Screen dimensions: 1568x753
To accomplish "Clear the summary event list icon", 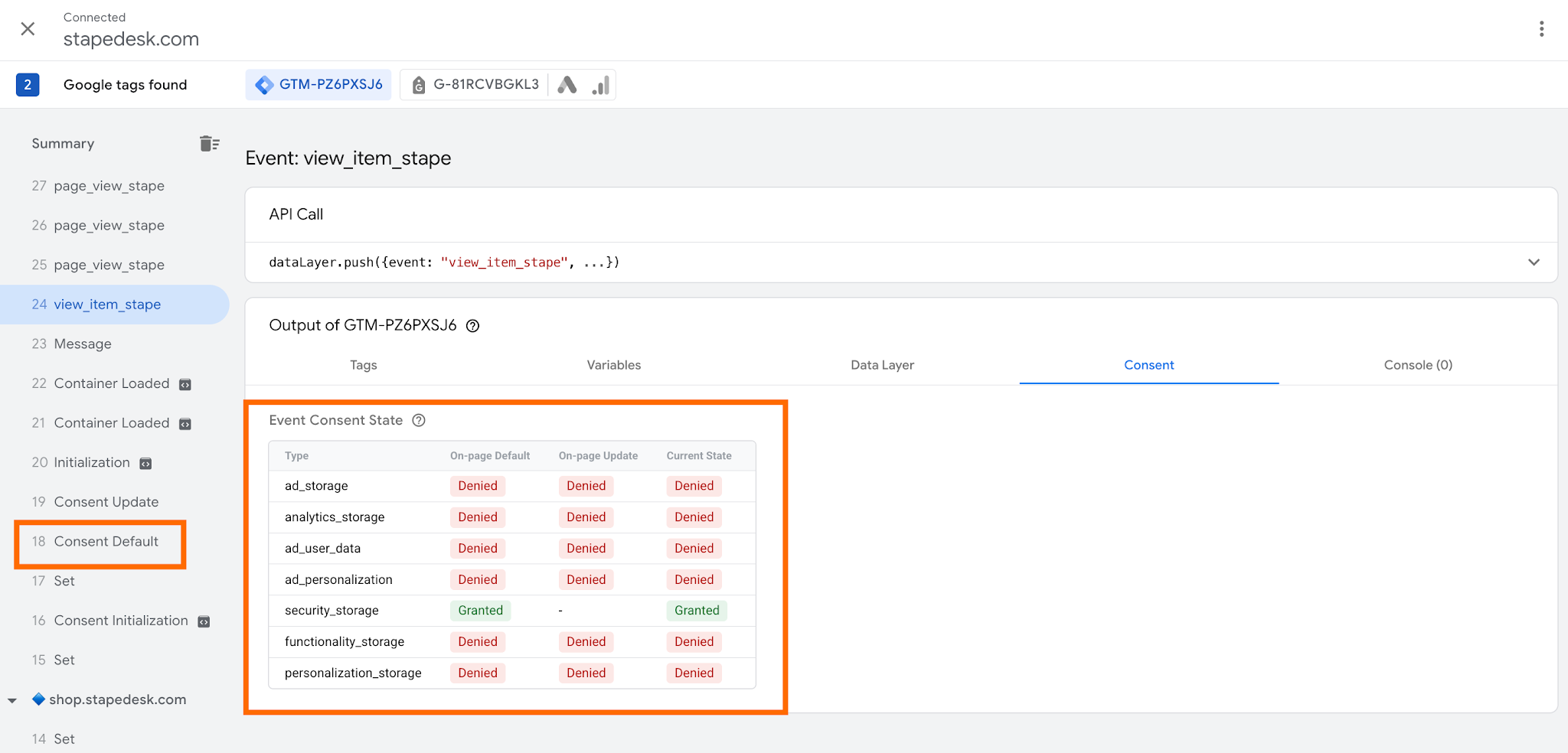I will 209,143.
